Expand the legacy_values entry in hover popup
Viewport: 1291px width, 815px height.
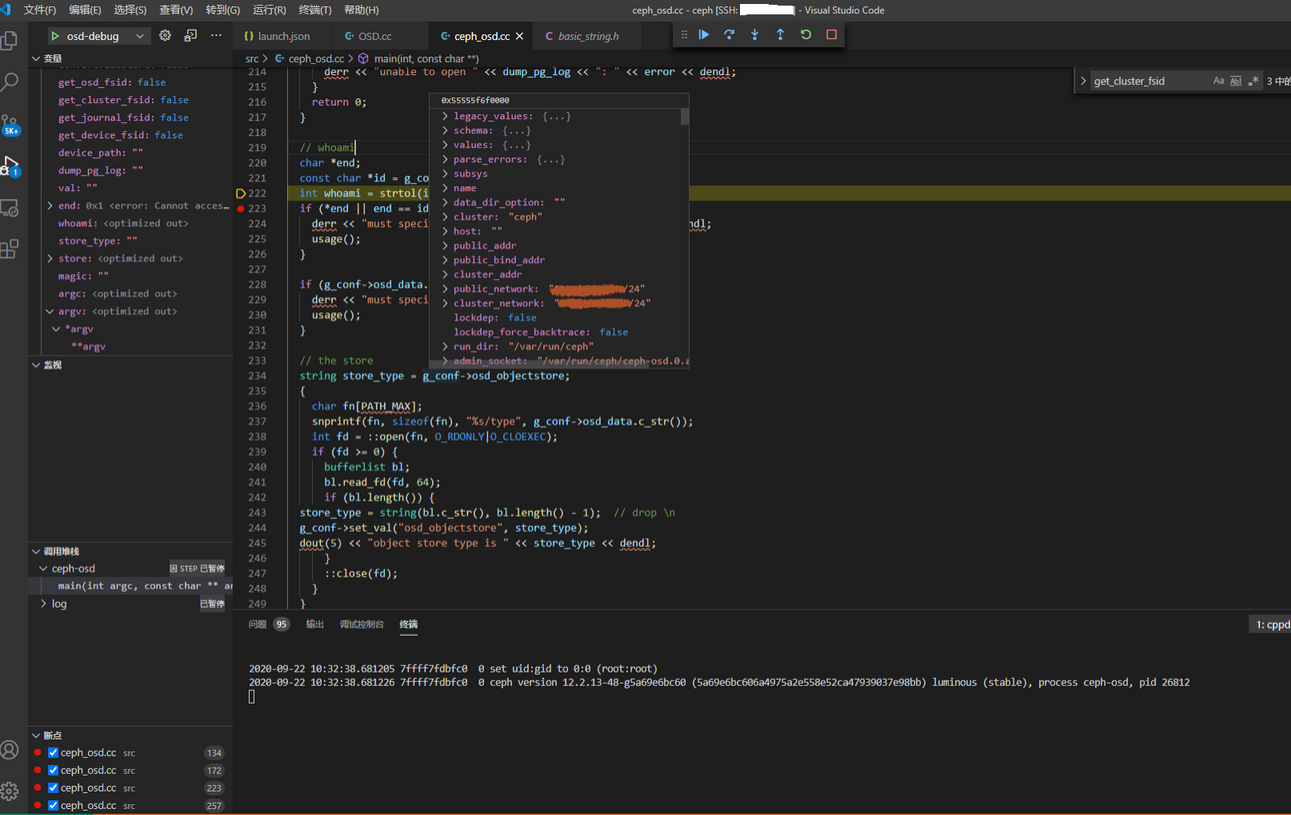click(445, 117)
